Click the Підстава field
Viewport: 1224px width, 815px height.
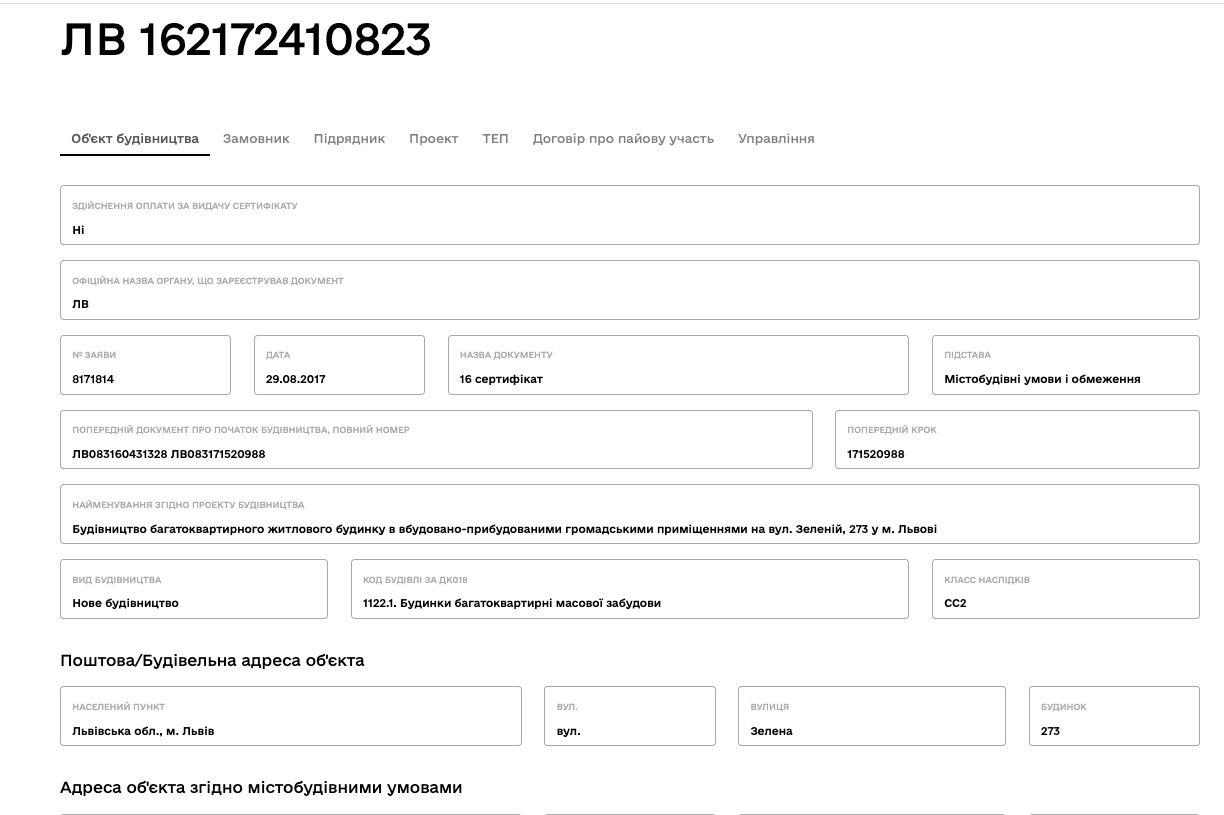coord(1066,365)
